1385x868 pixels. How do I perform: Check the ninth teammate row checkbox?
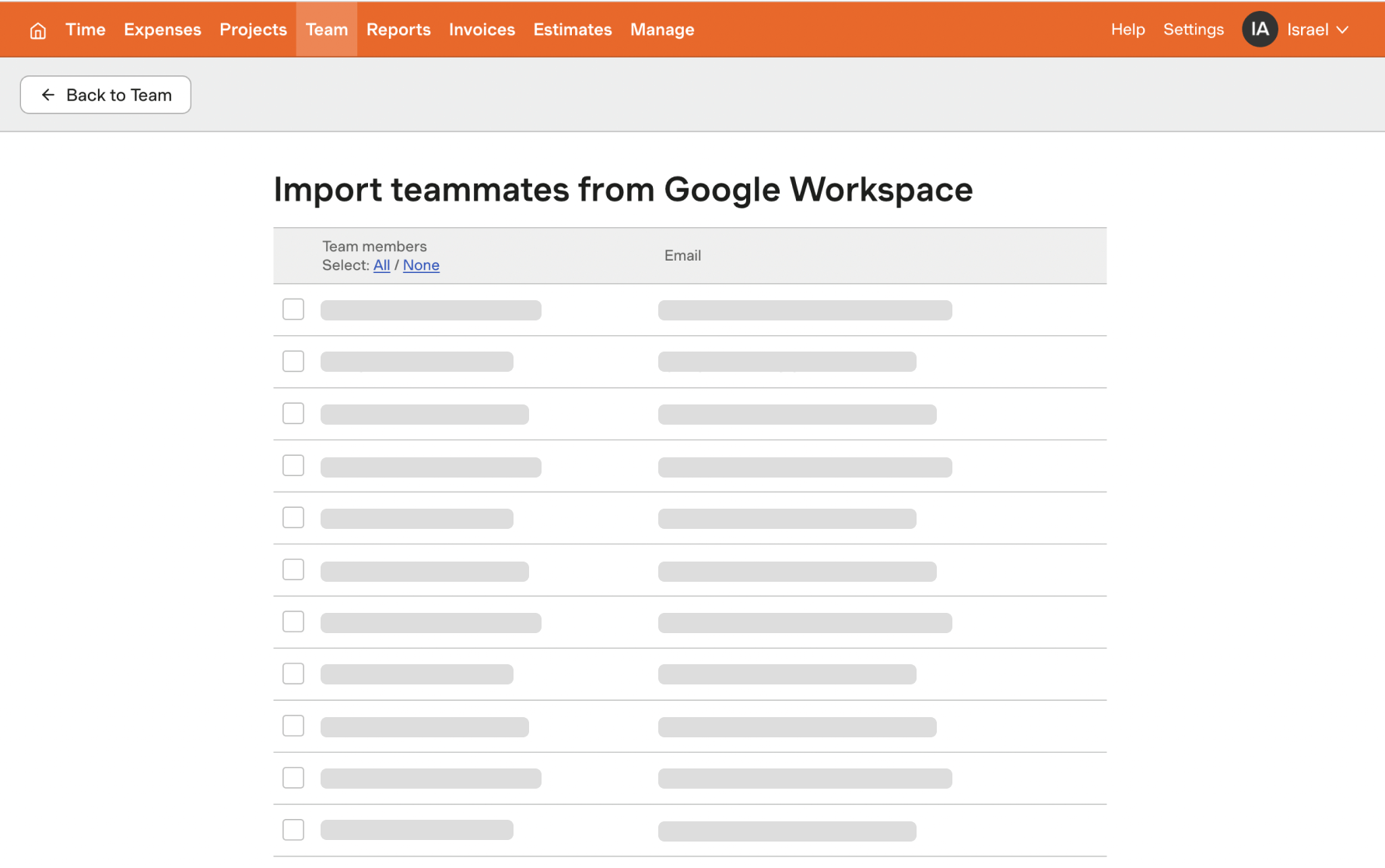pos(293,726)
